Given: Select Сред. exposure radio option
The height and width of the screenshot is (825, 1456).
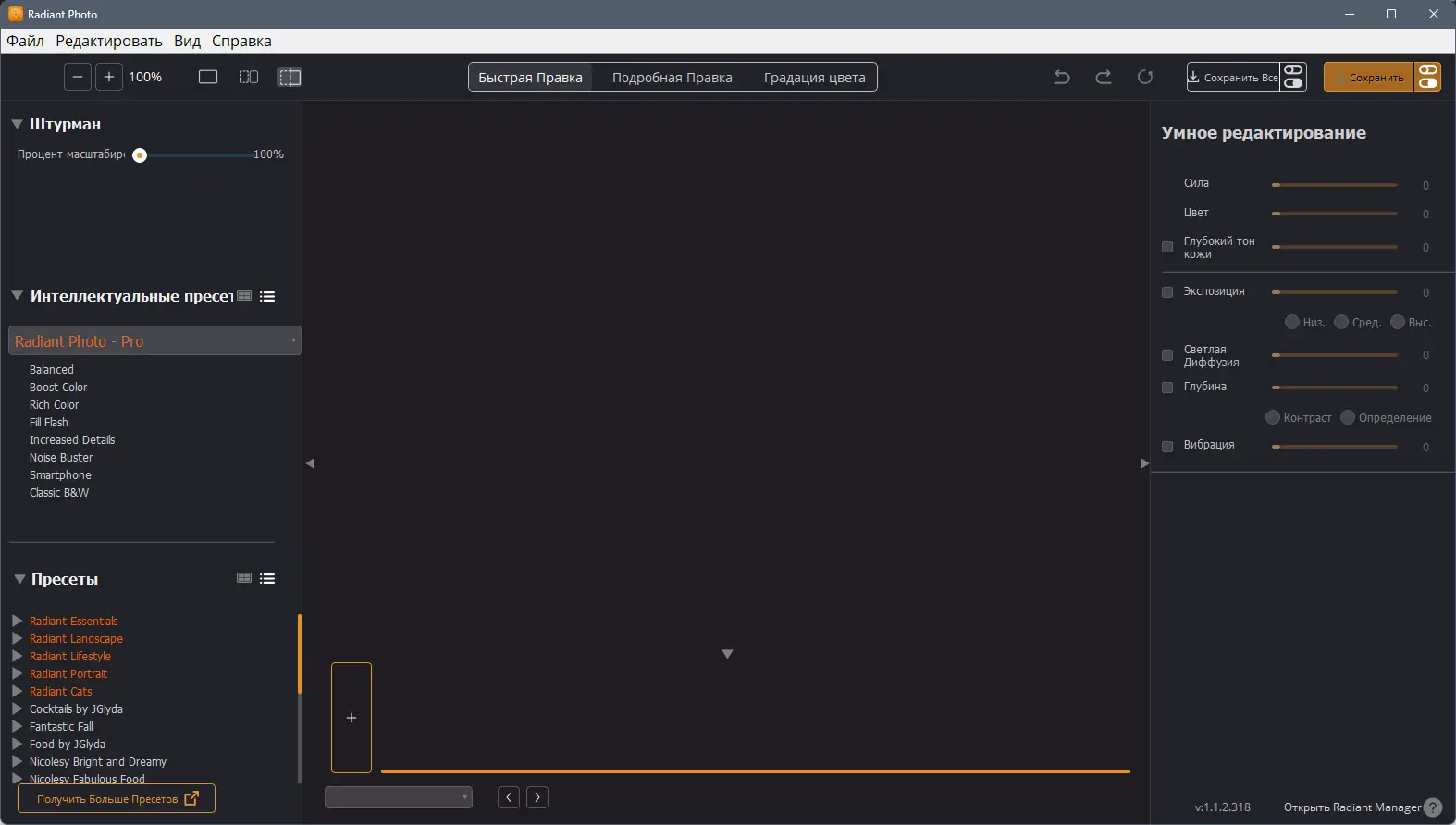Looking at the screenshot, I should tap(1341, 322).
